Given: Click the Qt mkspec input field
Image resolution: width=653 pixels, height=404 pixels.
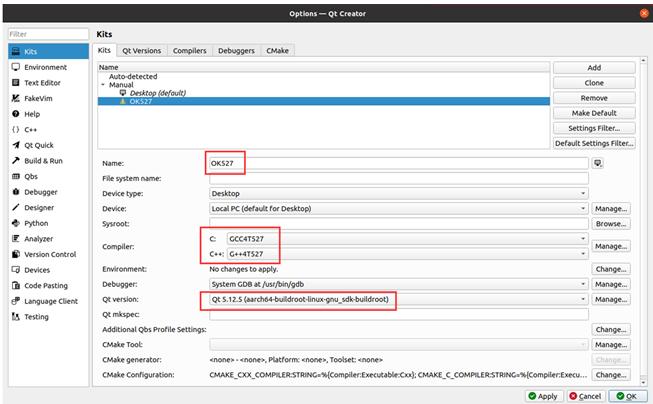Looking at the screenshot, I should point(399,314).
